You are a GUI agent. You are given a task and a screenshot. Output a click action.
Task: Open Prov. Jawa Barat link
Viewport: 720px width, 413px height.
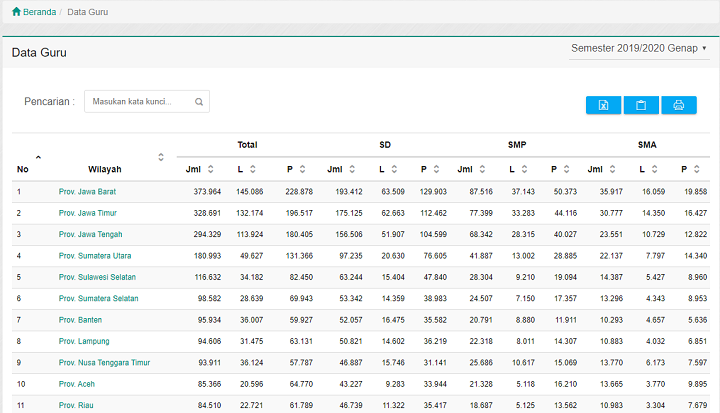pyautogui.click(x=87, y=192)
